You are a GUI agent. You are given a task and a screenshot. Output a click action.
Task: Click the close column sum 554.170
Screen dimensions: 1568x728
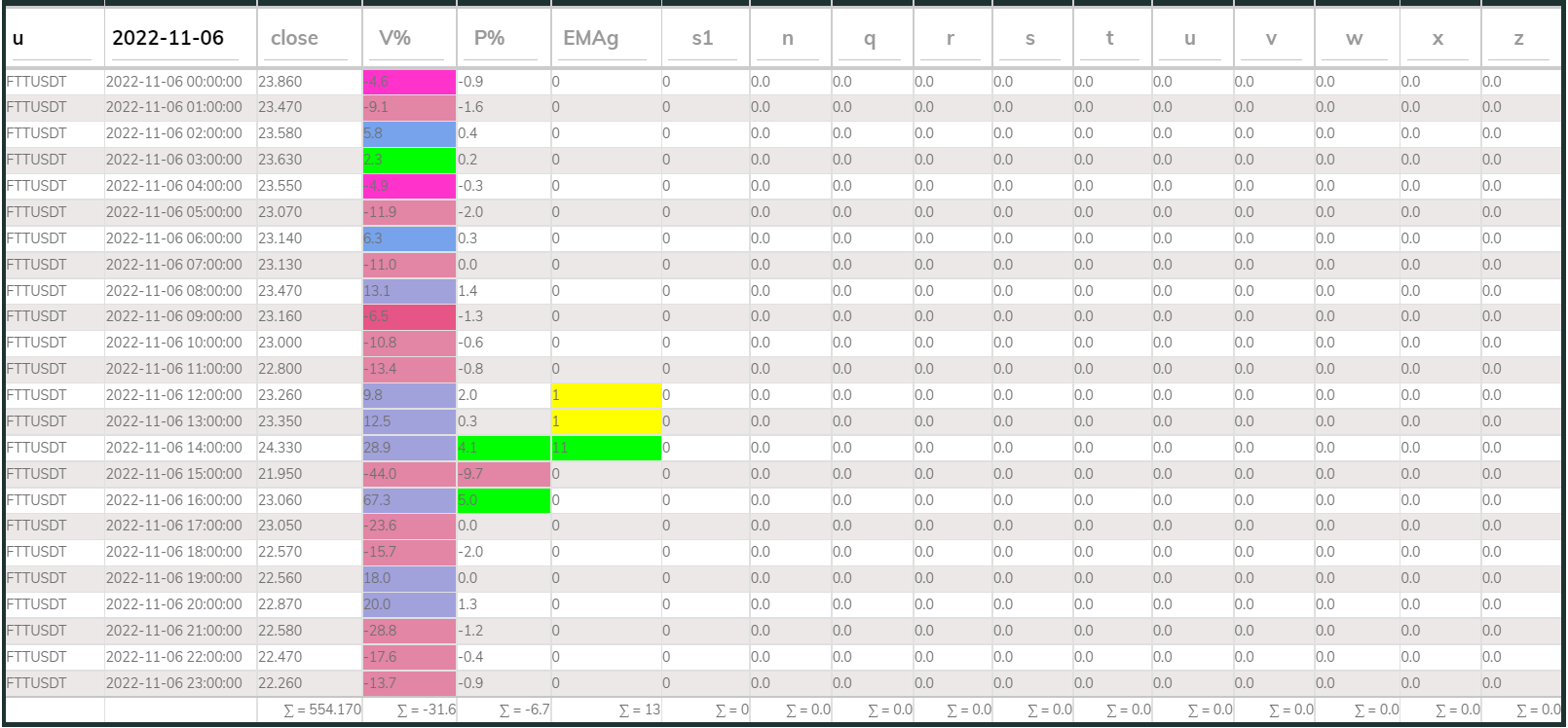(321, 710)
